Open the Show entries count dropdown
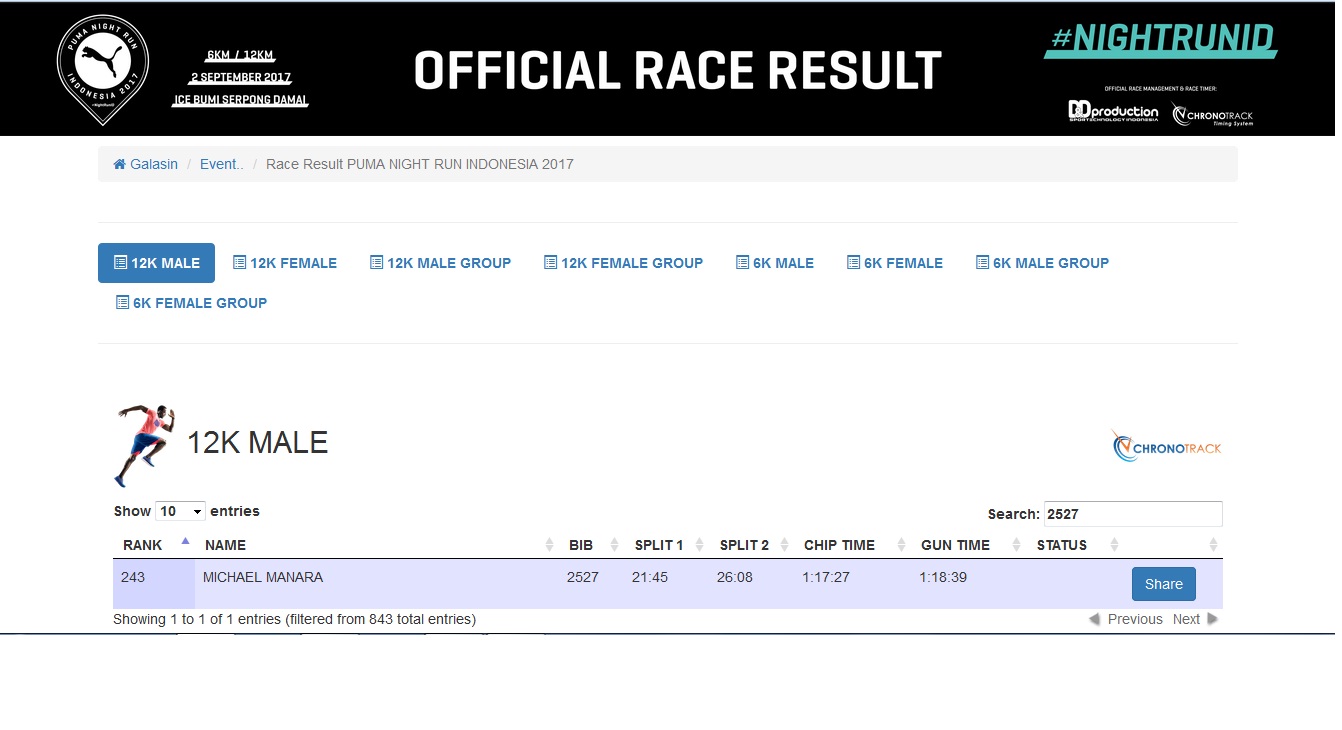Image resolution: width=1342 pixels, height=730 pixels. 180,511
